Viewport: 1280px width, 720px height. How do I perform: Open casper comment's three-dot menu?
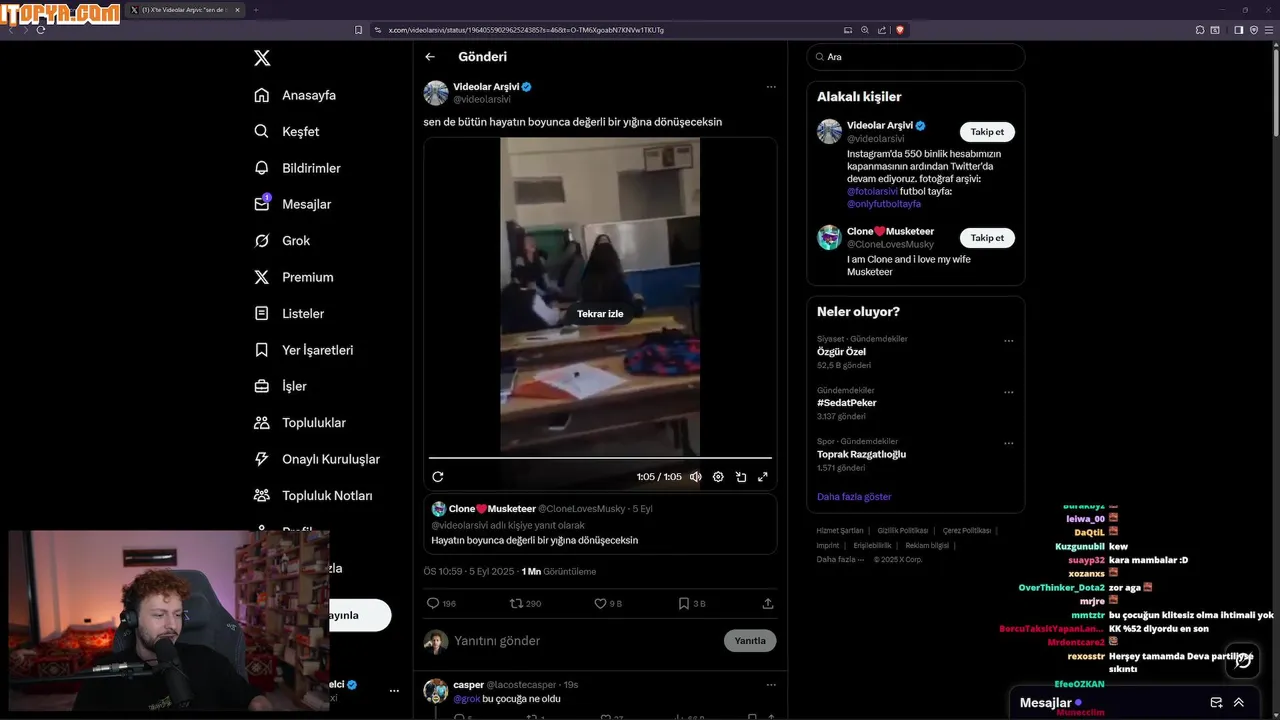[771, 685]
